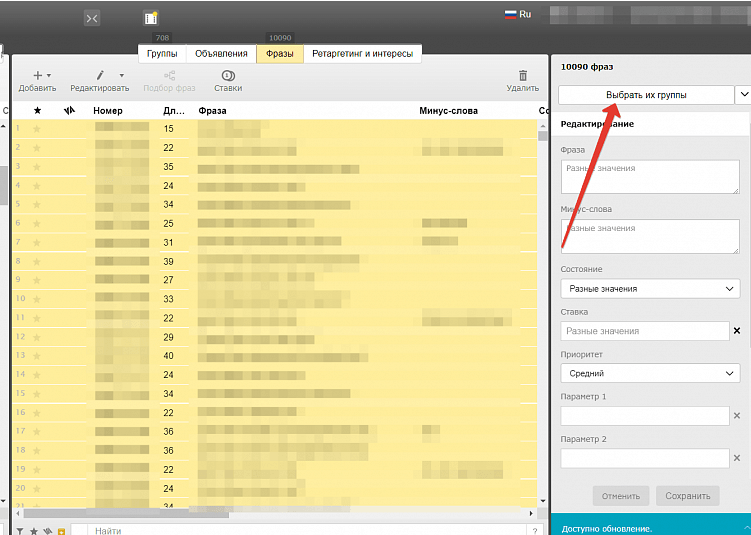Open search help question mark
The height and width of the screenshot is (535, 751).
(534, 531)
